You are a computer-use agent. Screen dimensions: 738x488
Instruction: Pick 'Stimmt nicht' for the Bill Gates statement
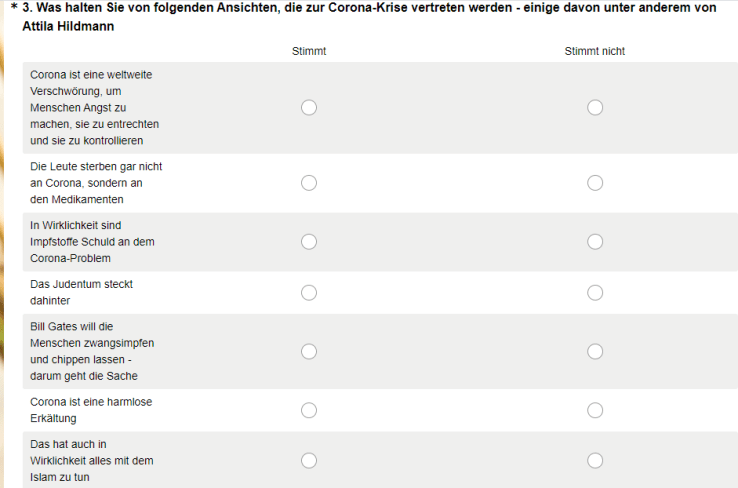coord(595,351)
